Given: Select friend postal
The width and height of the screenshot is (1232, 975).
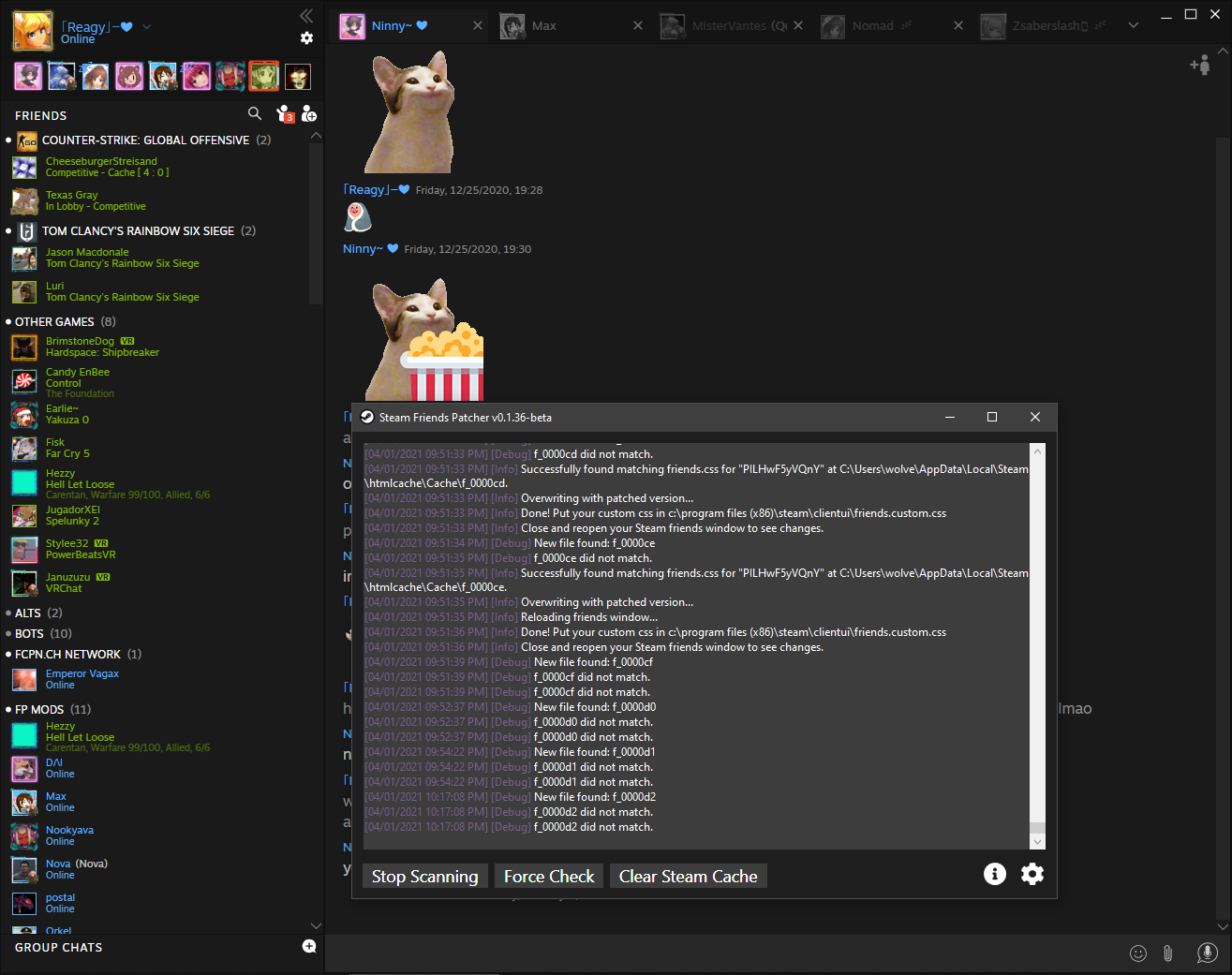Looking at the screenshot, I should 157,904.
